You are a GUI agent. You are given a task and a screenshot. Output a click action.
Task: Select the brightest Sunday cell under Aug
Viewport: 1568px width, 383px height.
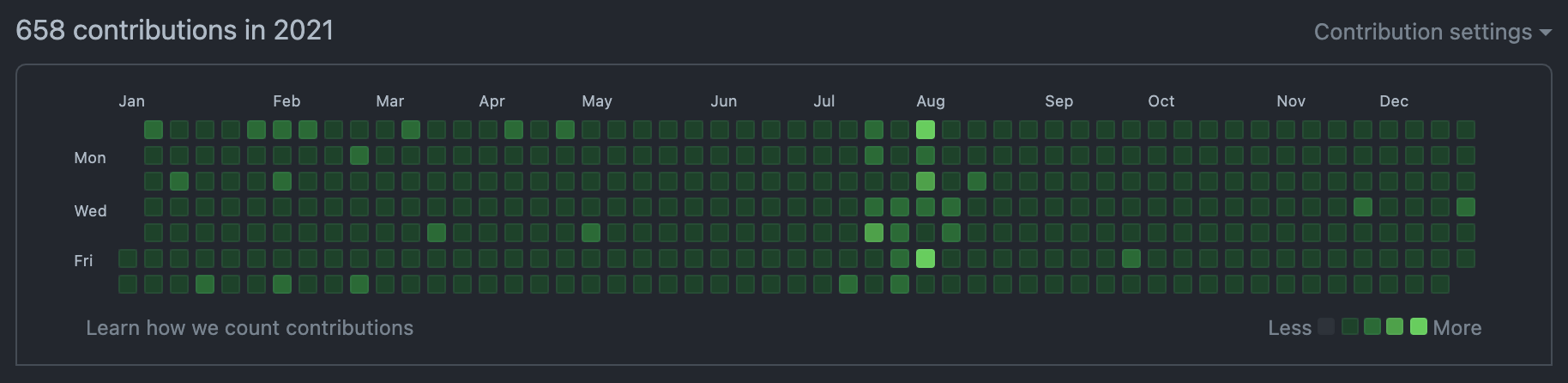[x=926, y=130]
